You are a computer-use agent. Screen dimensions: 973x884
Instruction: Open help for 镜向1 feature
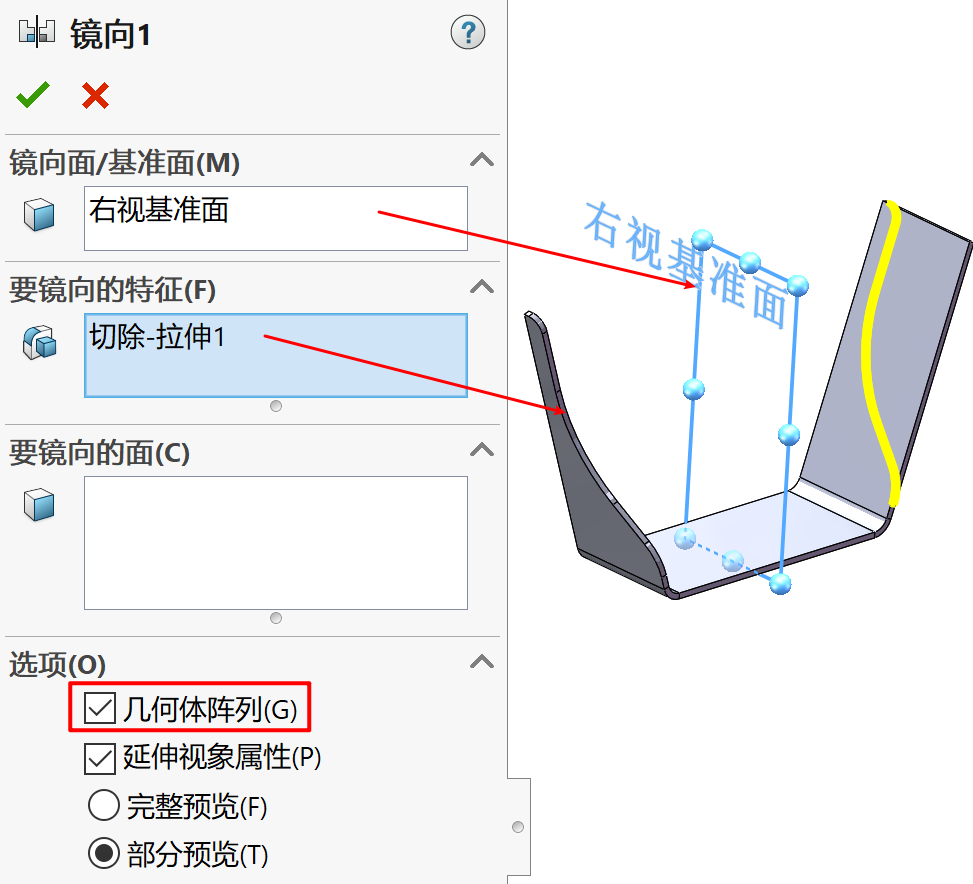coord(467,32)
